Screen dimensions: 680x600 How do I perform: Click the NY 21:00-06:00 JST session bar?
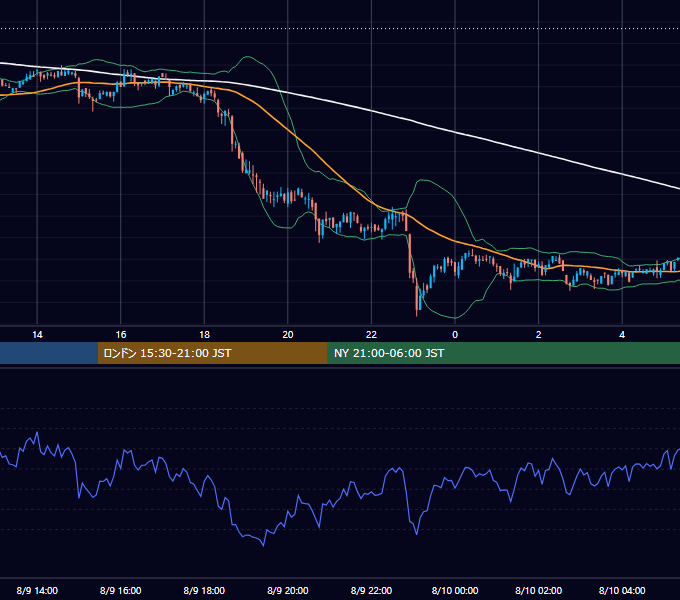(503, 353)
